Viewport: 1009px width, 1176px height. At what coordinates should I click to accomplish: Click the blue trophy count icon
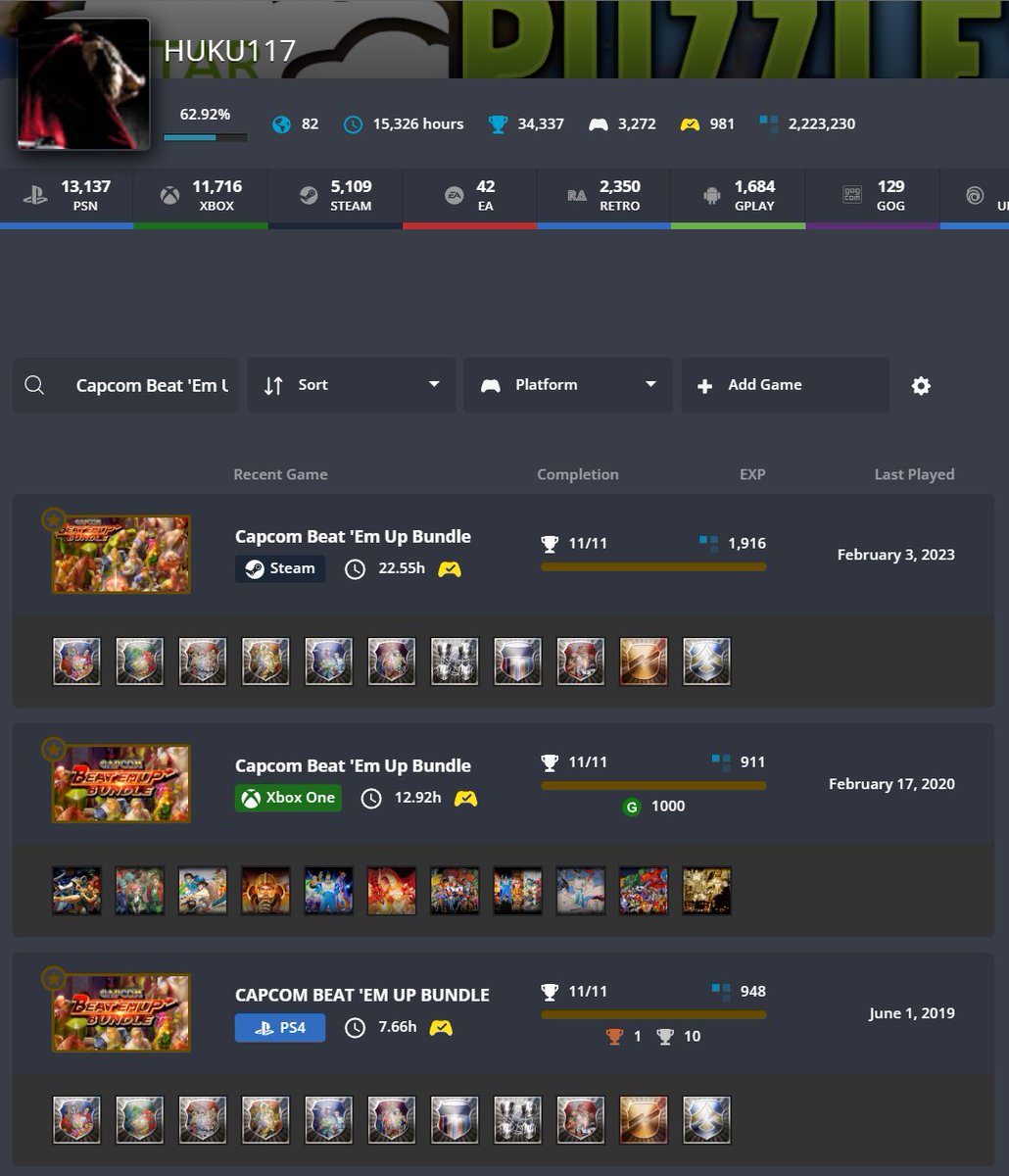499,124
